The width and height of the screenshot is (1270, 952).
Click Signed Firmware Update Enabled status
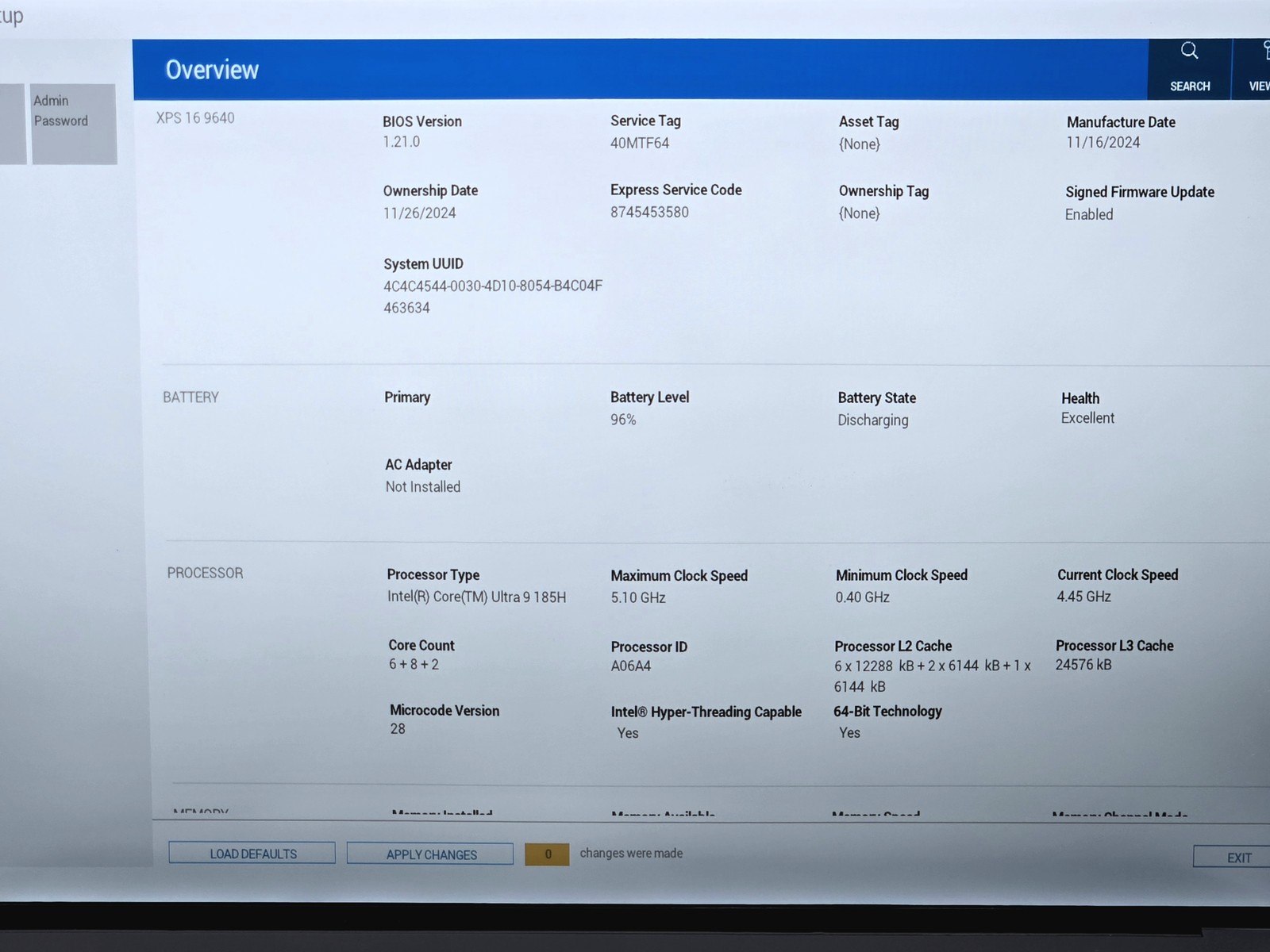click(x=1089, y=215)
